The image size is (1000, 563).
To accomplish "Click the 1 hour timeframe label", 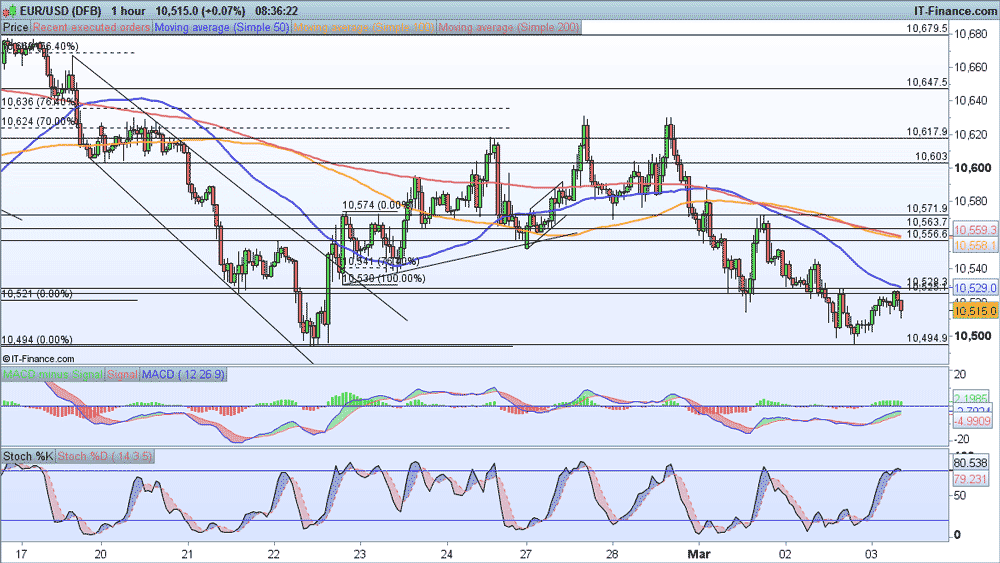I will [x=128, y=11].
